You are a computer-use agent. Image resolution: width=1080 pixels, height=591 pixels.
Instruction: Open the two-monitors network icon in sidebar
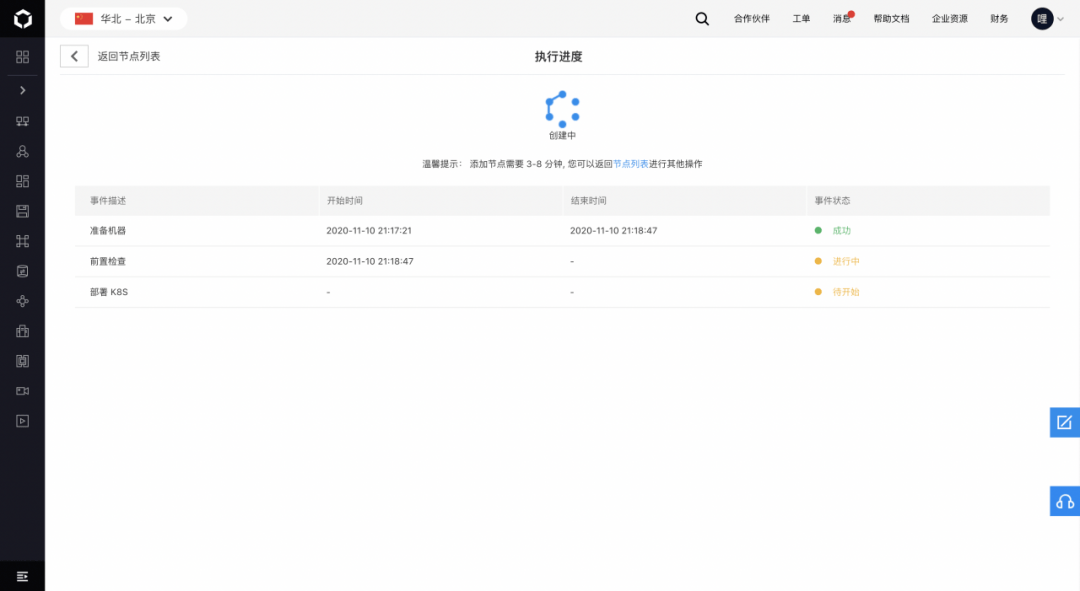[23, 121]
